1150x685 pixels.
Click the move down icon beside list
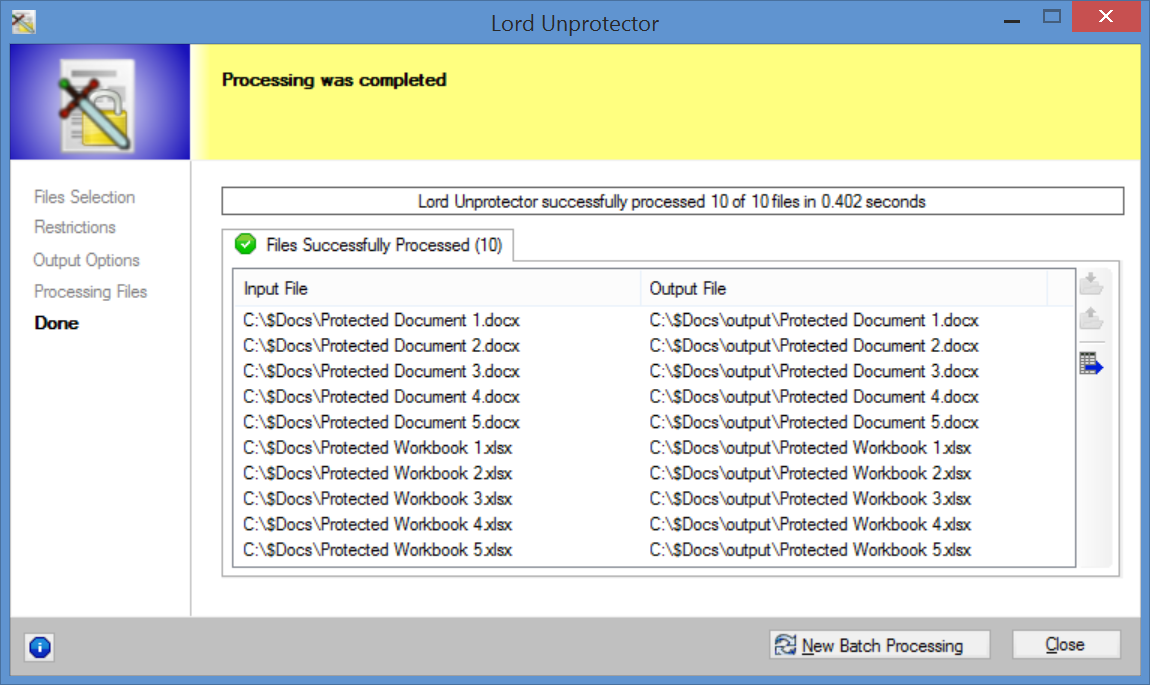1091,283
